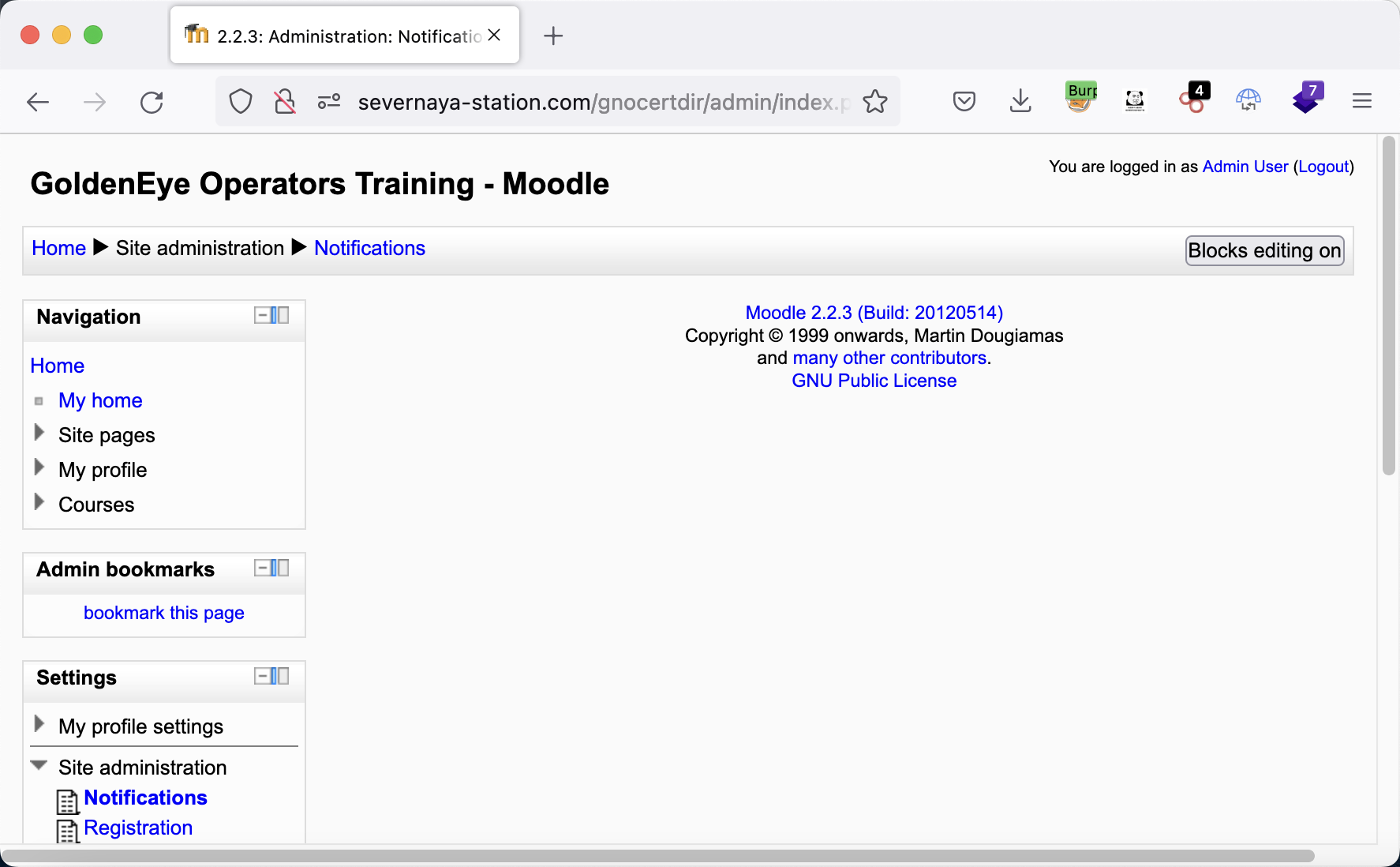This screenshot has width=1400, height=867.
Task: Expand the Courses navigation node
Action: coord(39,503)
